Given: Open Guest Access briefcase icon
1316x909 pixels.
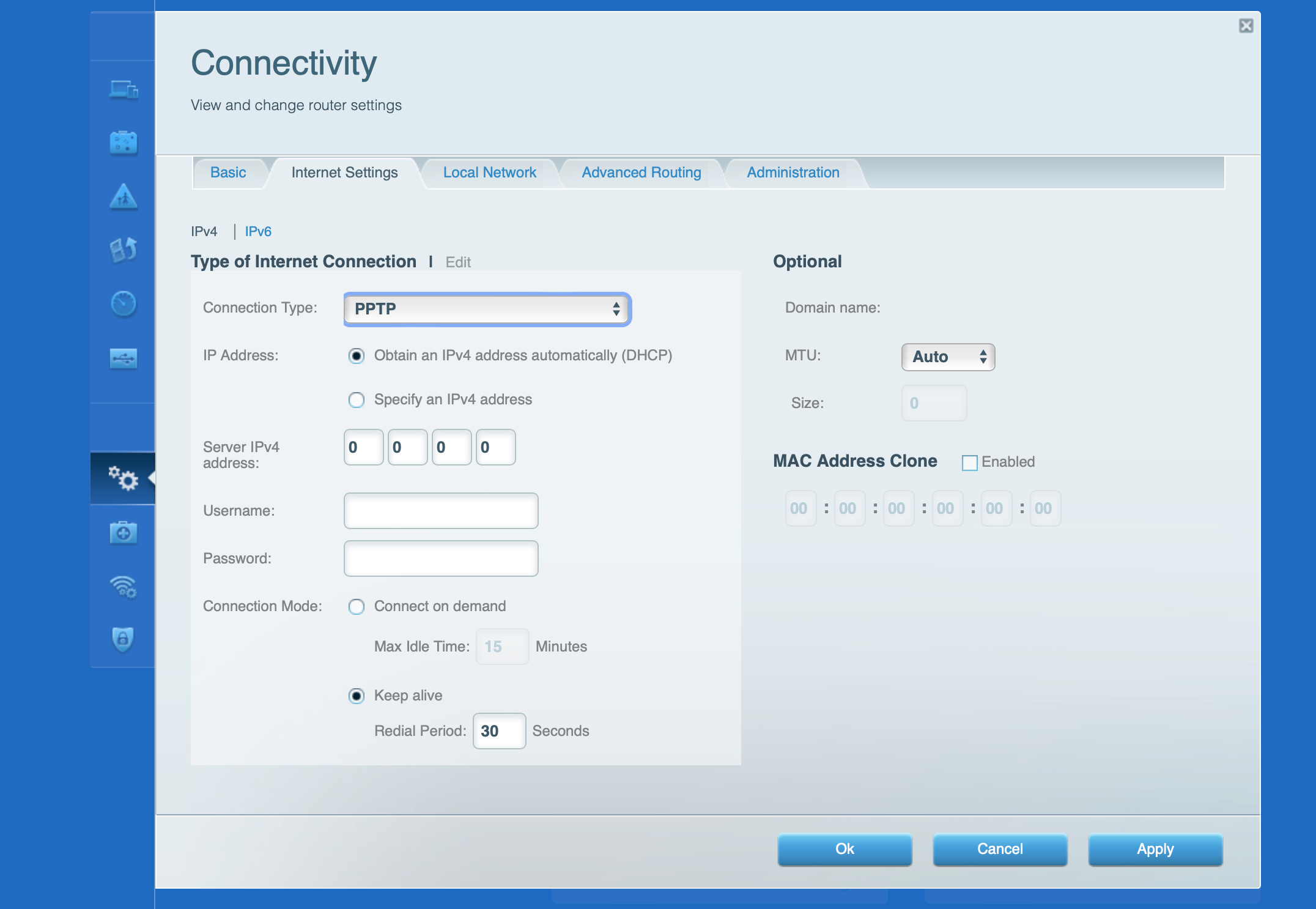Looking at the screenshot, I should (123, 143).
